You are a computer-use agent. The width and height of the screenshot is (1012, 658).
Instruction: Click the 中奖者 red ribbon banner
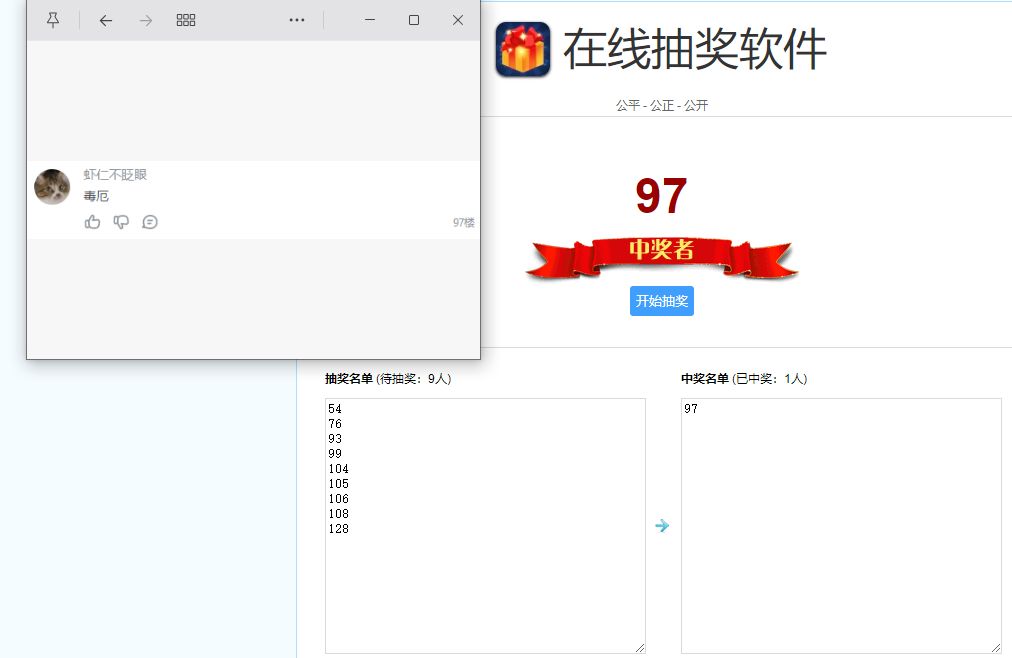pos(662,257)
